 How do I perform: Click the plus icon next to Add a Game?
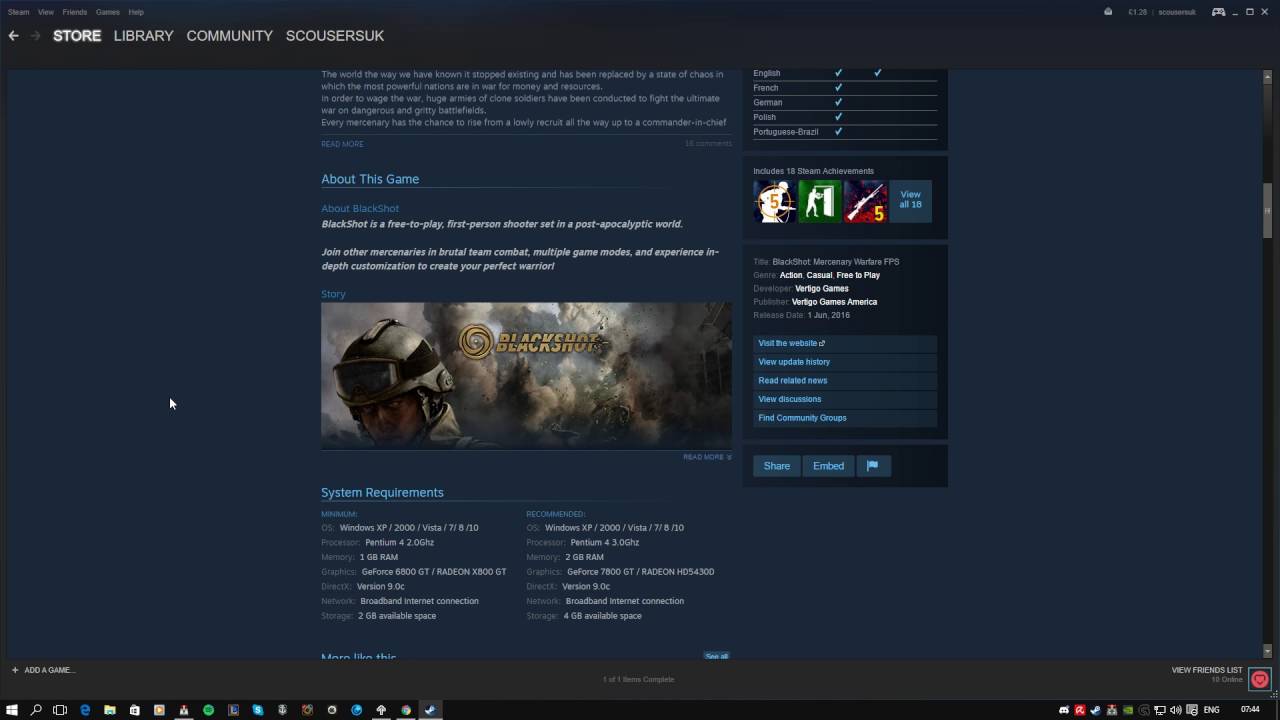coord(15,670)
